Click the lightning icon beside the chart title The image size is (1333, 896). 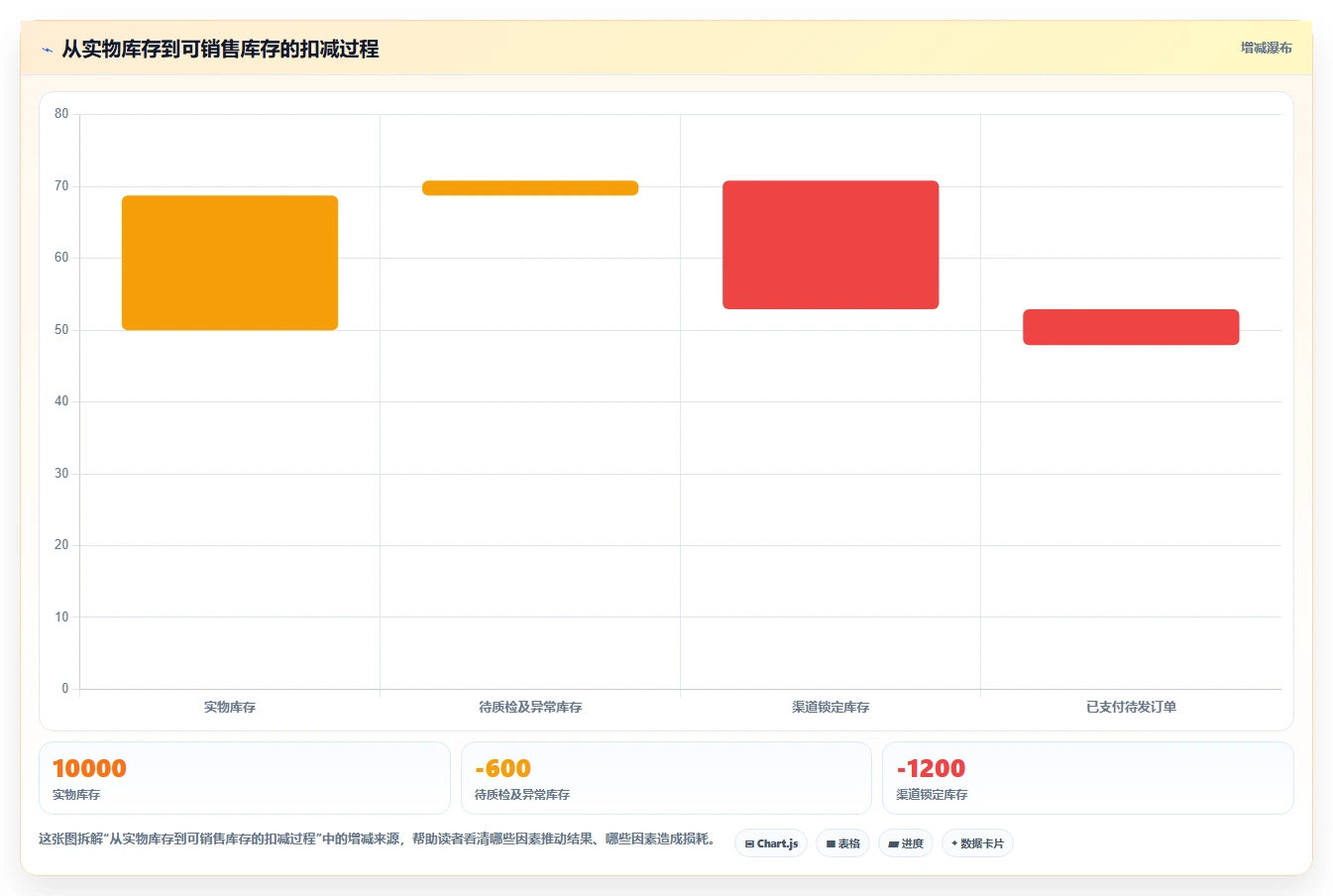coord(47,50)
